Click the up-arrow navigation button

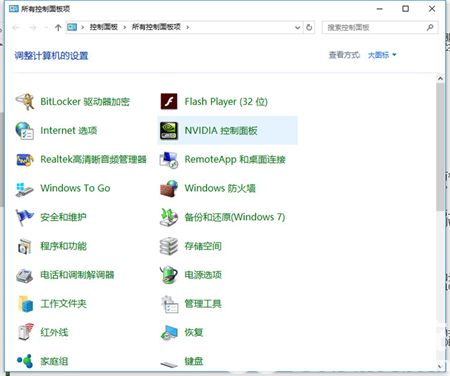(58, 27)
